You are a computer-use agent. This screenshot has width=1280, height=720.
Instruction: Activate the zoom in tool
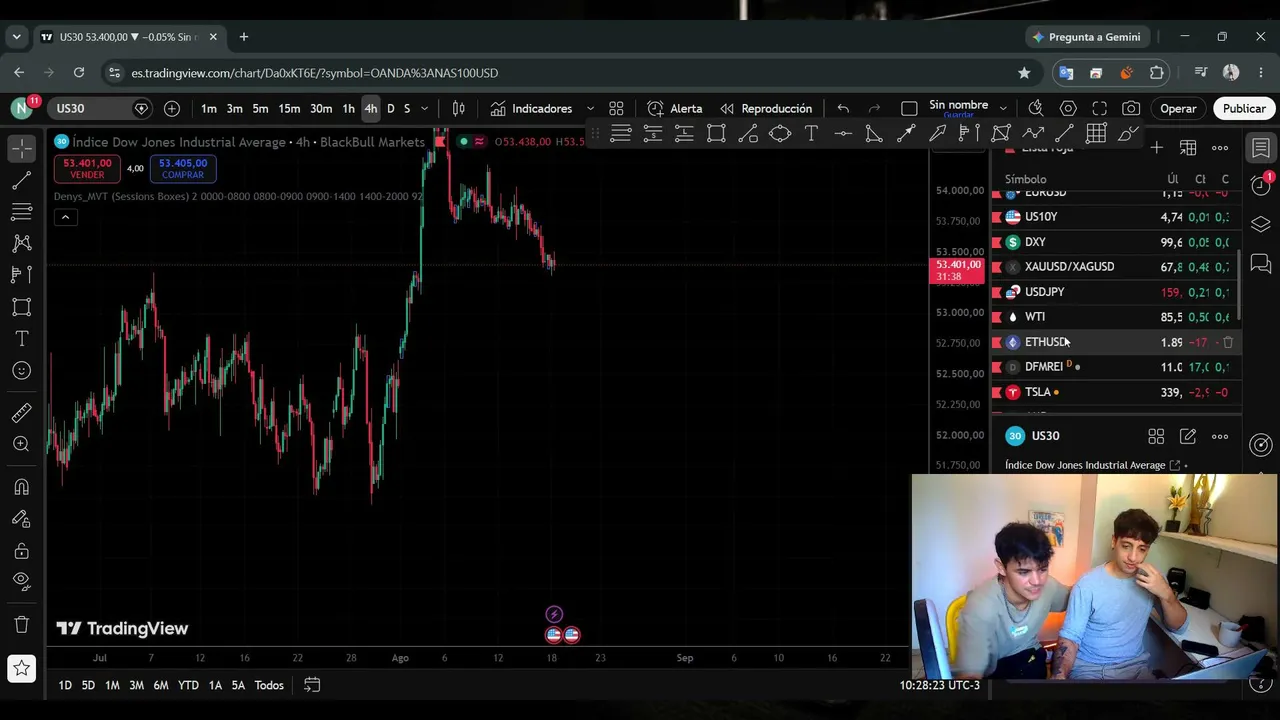21,445
